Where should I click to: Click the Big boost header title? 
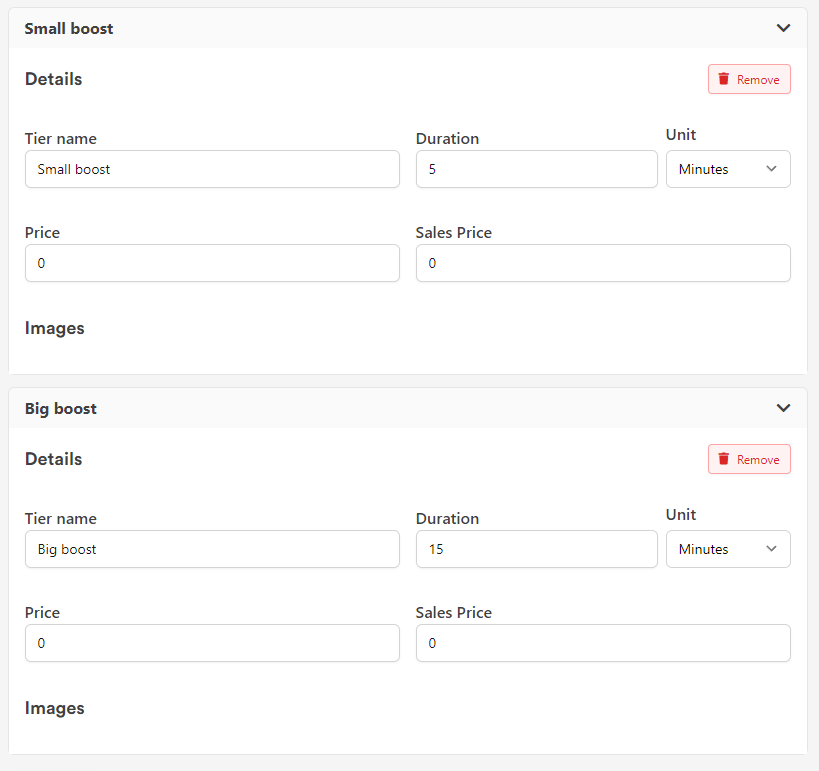click(x=61, y=408)
